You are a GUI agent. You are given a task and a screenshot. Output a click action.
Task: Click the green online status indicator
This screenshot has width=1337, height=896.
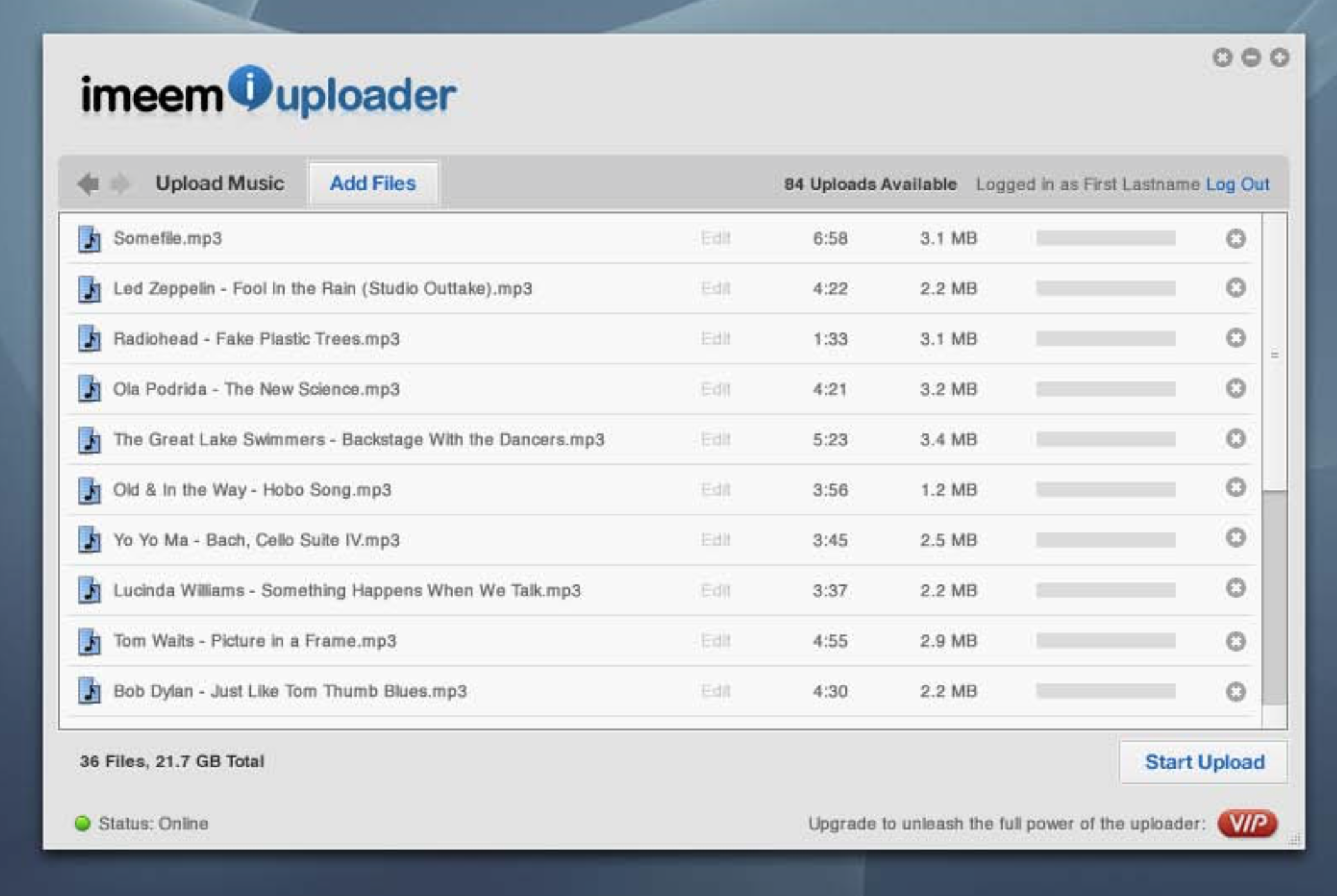[x=82, y=823]
